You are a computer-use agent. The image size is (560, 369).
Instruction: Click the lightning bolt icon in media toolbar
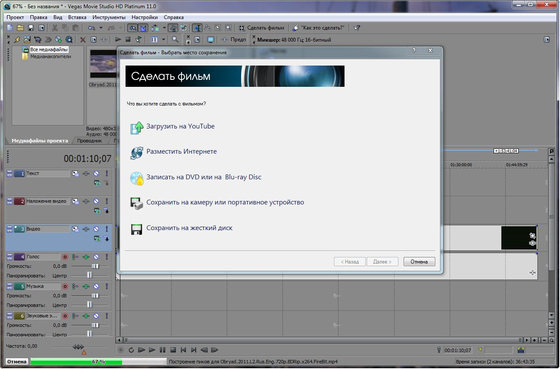click(x=17, y=40)
